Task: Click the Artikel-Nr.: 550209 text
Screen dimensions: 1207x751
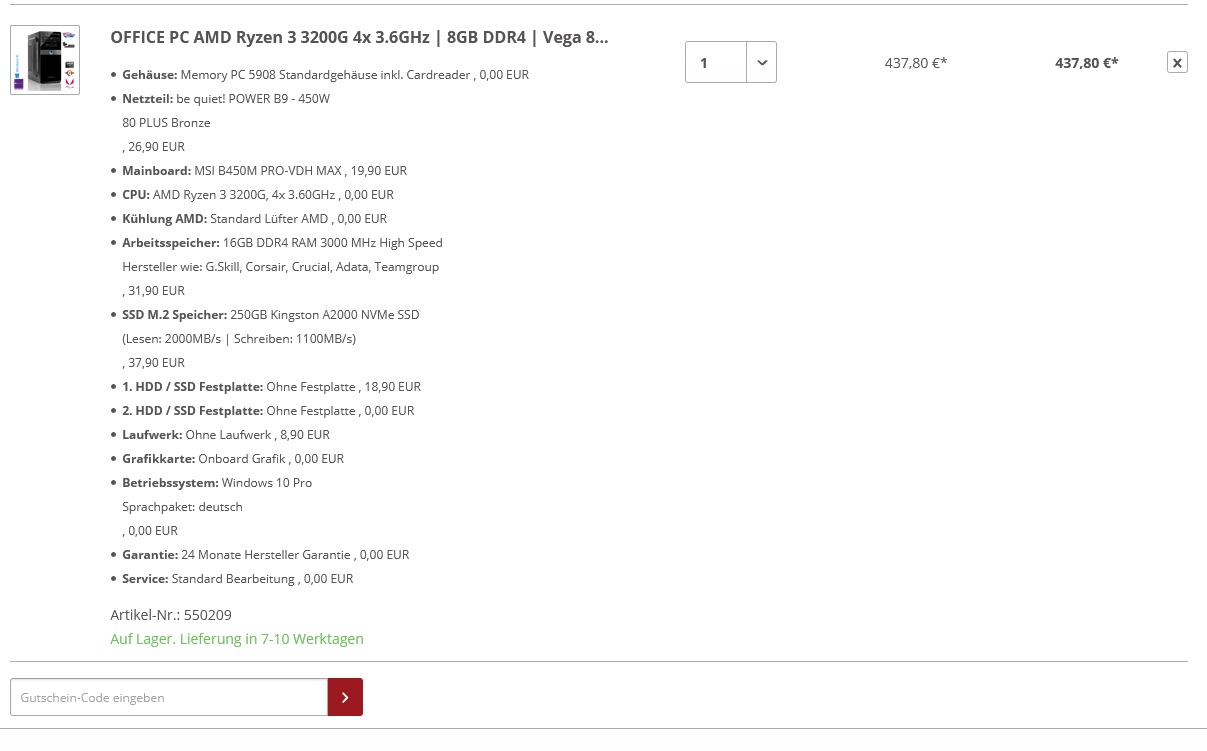Action: [171, 615]
